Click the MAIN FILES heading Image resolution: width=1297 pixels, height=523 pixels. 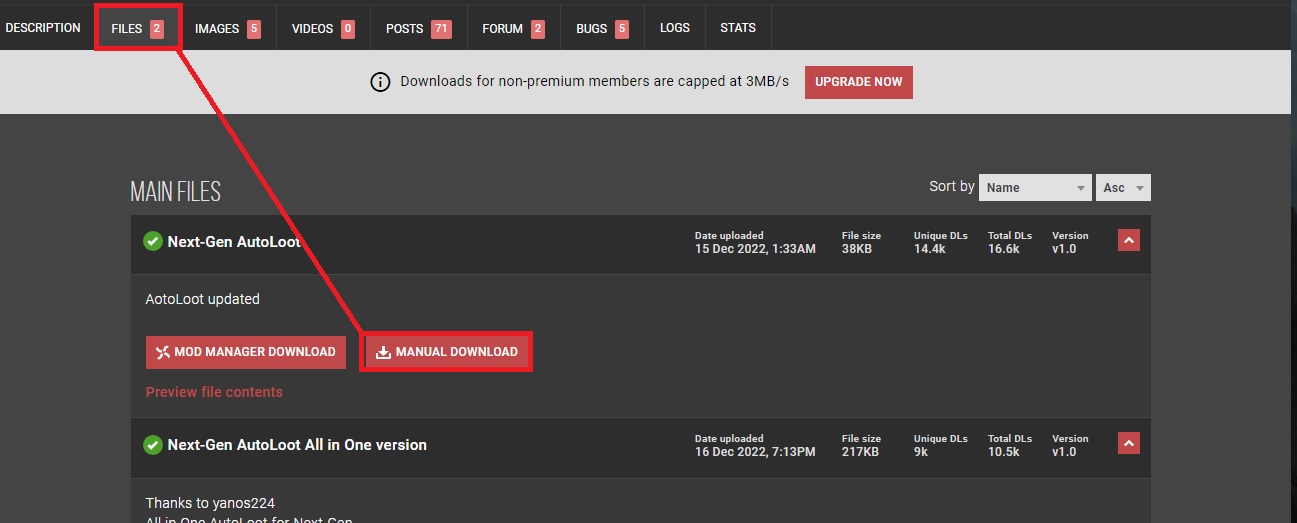[x=175, y=192]
